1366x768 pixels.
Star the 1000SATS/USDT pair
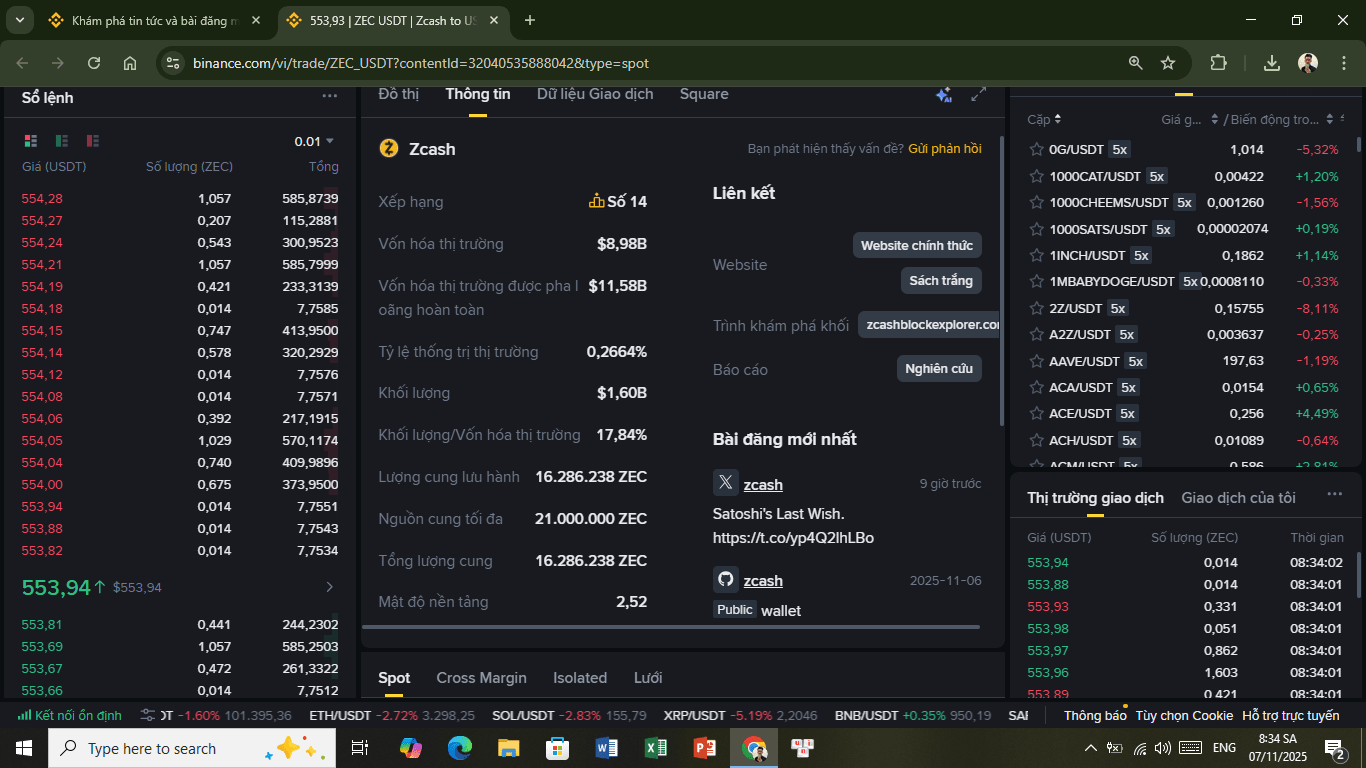tap(1037, 229)
